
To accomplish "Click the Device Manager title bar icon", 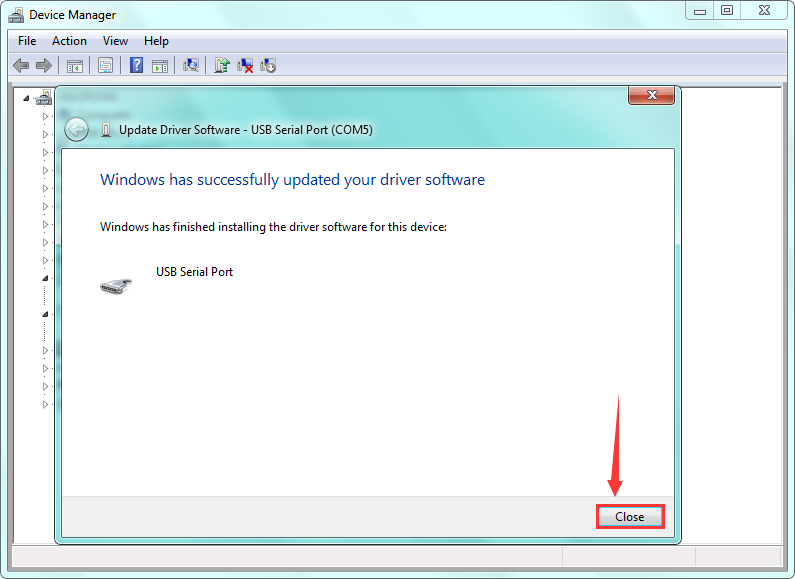I will point(16,15).
